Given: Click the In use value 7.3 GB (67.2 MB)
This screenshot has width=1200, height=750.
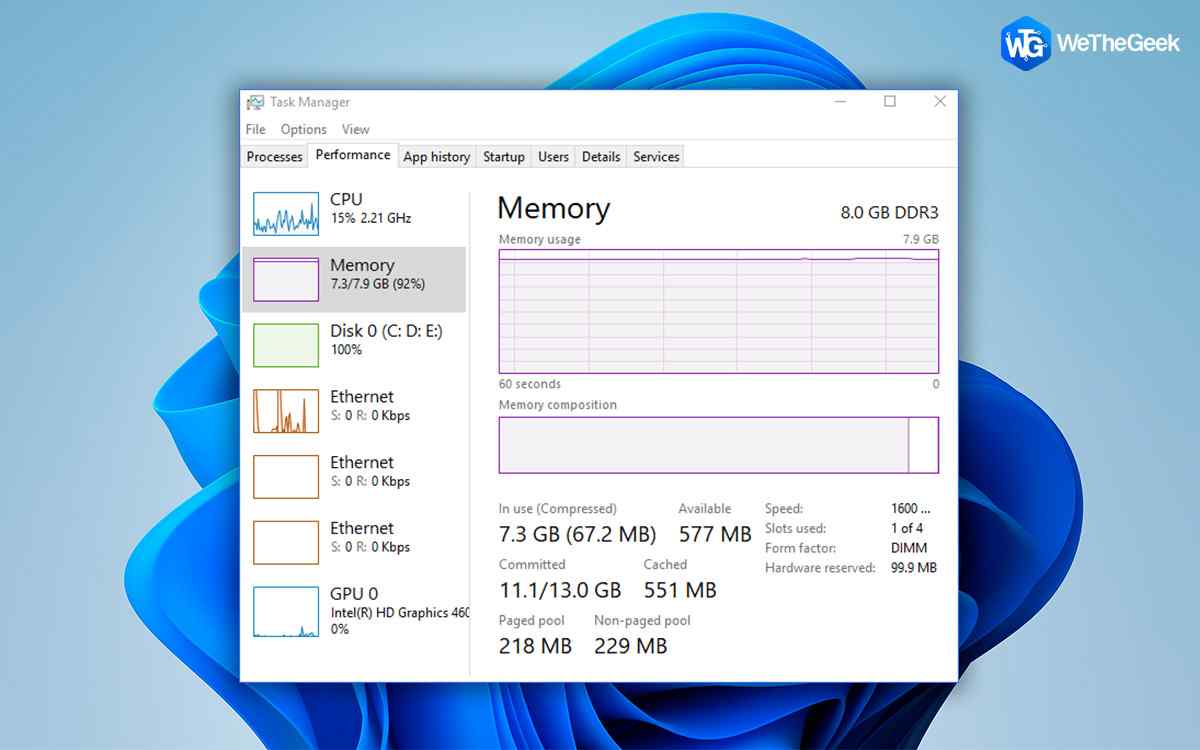Looking at the screenshot, I should pyautogui.click(x=578, y=534).
